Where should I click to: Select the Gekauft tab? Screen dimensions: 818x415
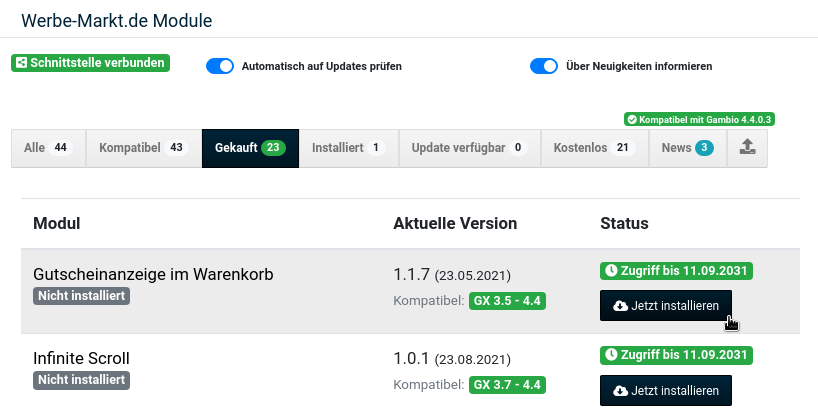[250, 148]
